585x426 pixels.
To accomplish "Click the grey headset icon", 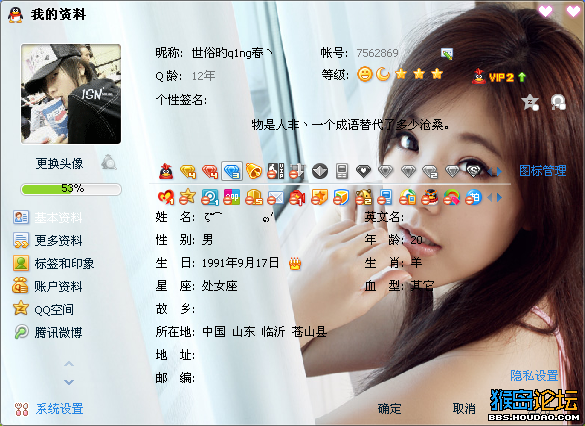I will tap(558, 102).
